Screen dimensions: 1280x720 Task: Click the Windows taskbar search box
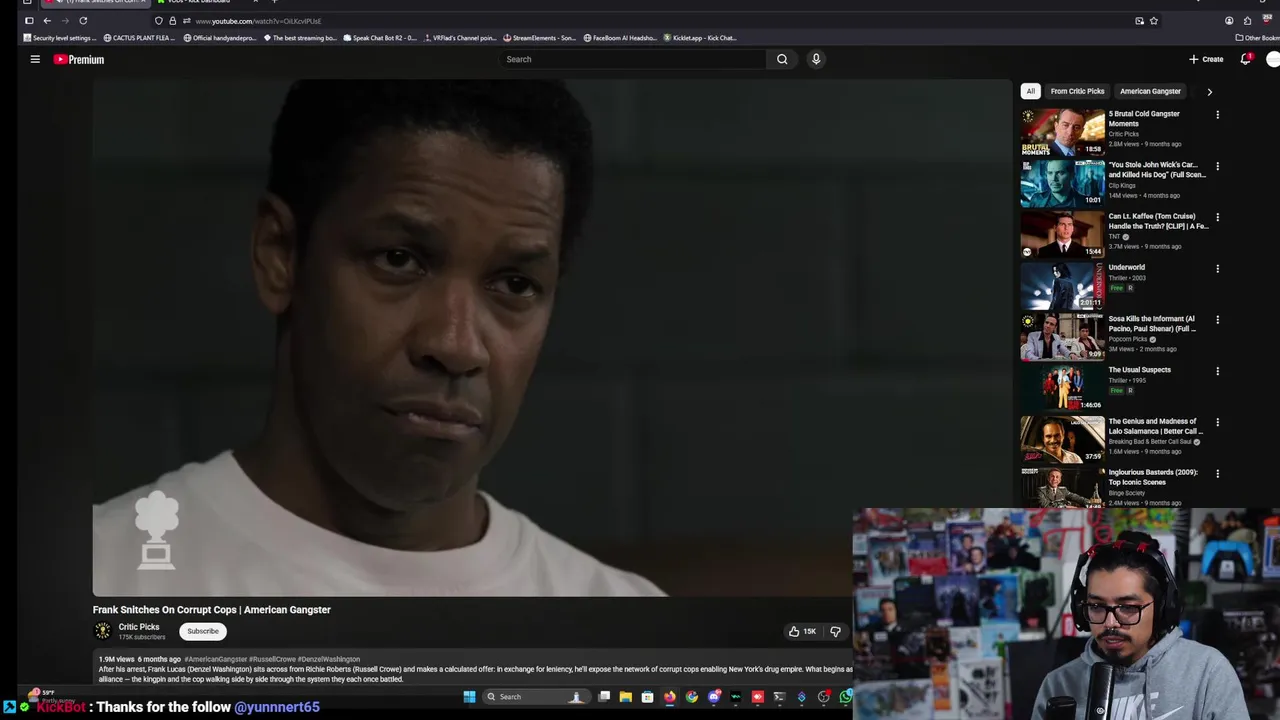(536, 697)
